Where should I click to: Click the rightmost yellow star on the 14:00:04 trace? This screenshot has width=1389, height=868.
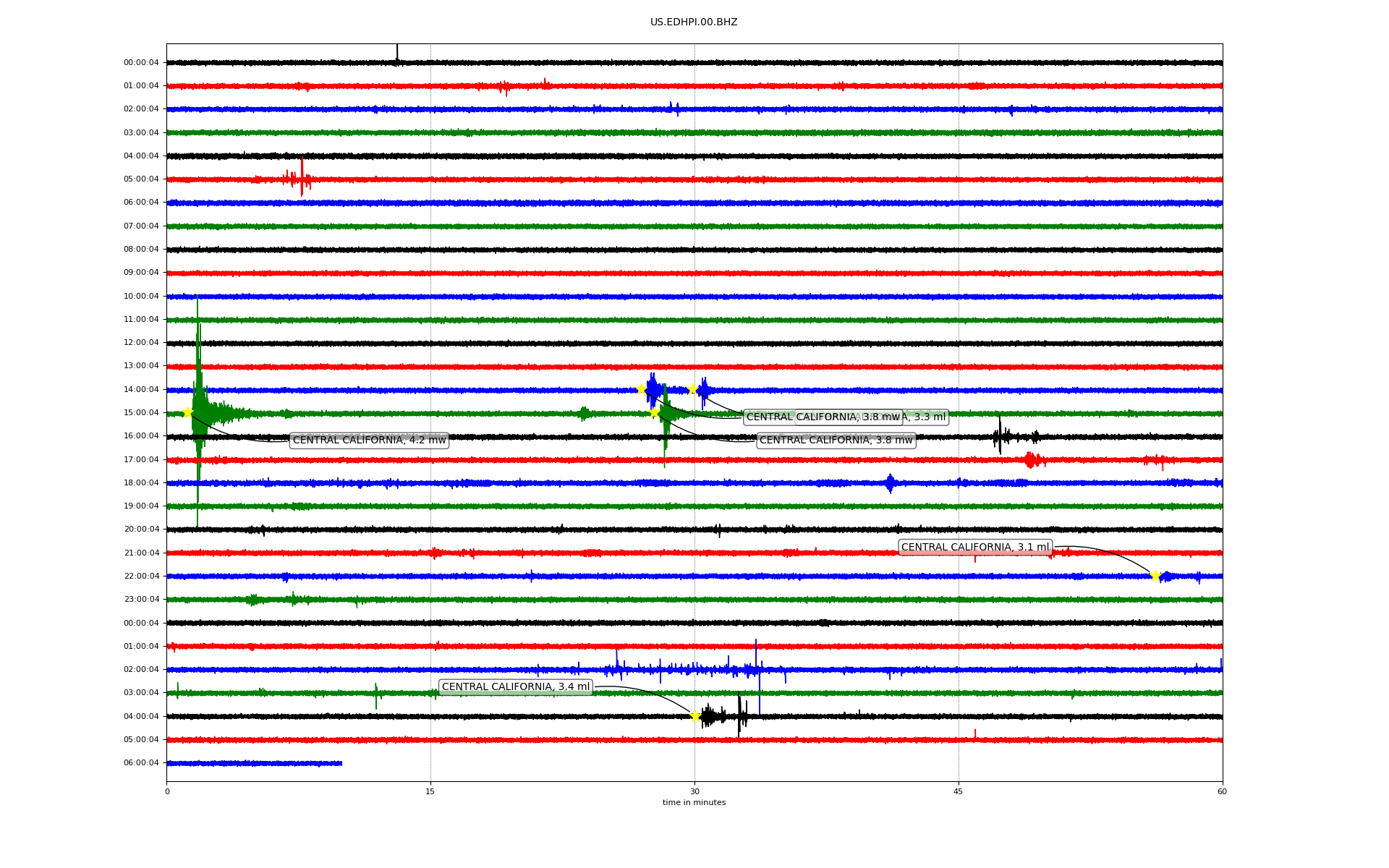[692, 389]
